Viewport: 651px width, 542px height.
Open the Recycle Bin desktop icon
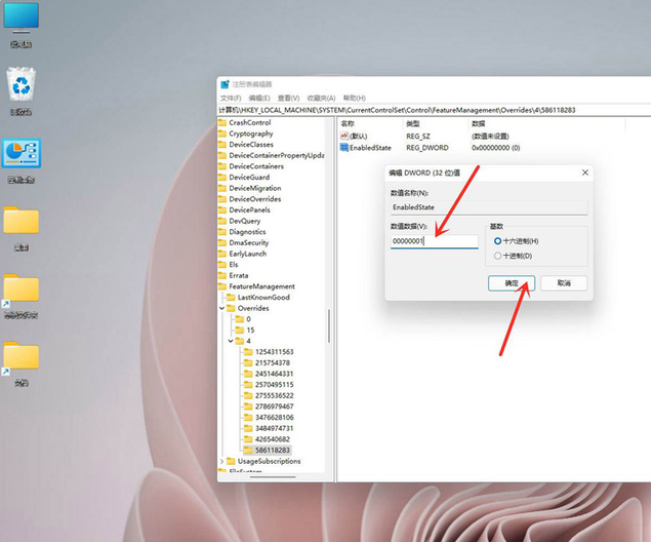[x=21, y=85]
